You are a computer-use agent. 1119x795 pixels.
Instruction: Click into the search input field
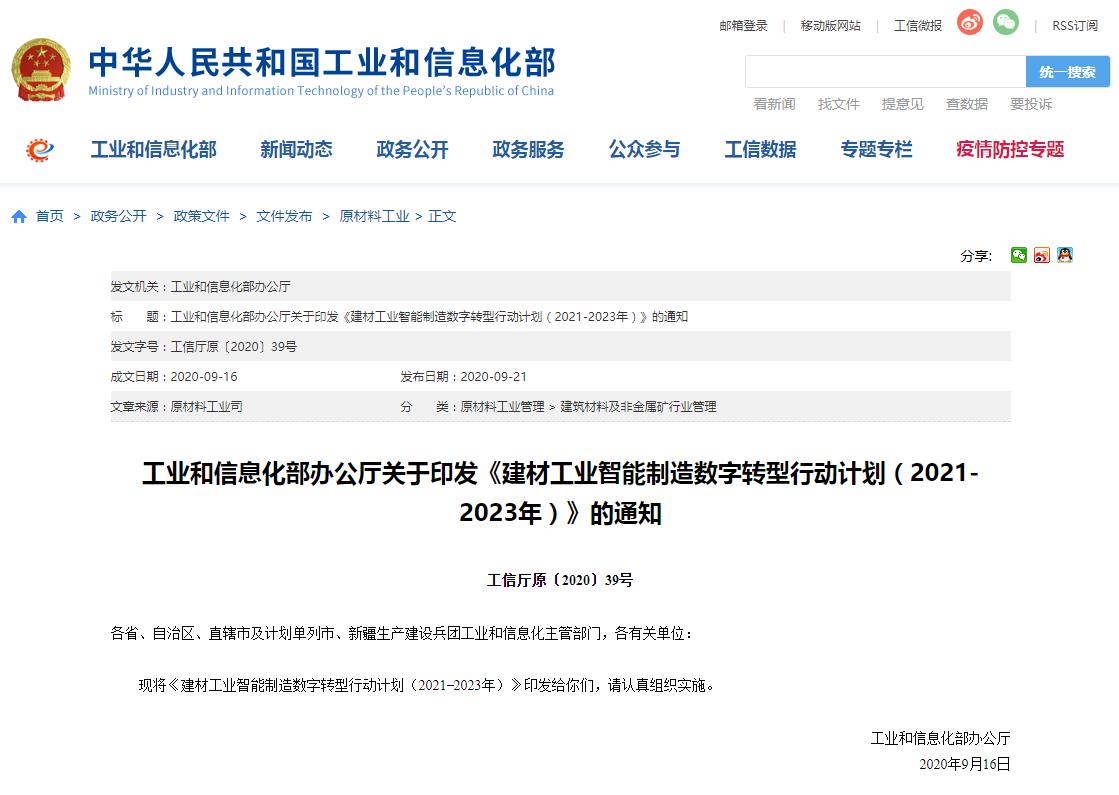[885, 72]
